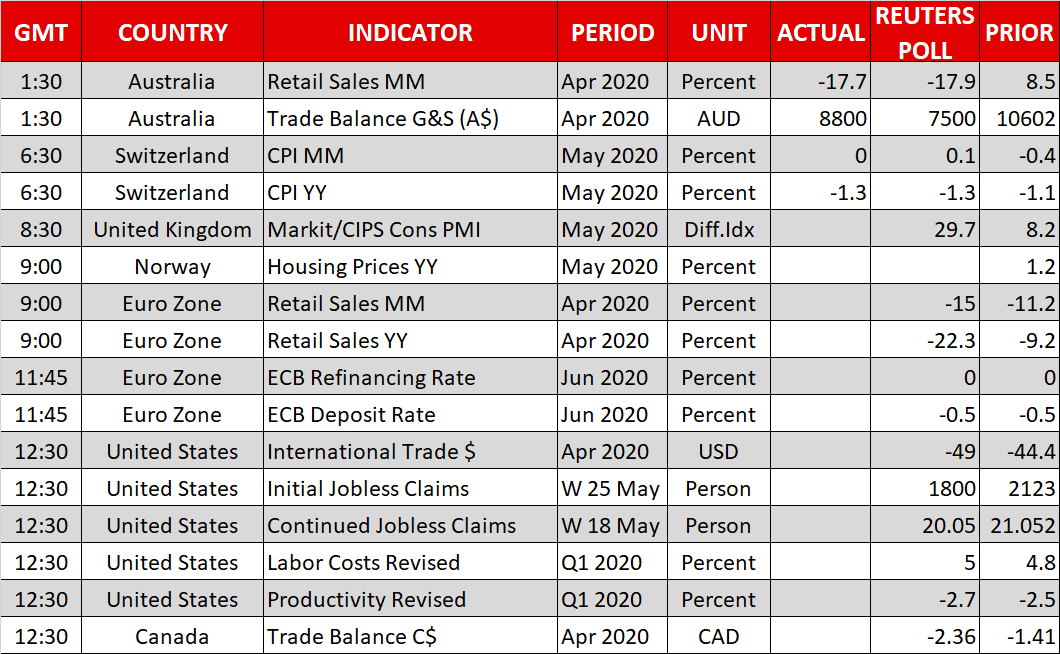Viewport: 1060px width, 654px height.
Task: Click the INDICATOR header cell
Action: point(410,32)
